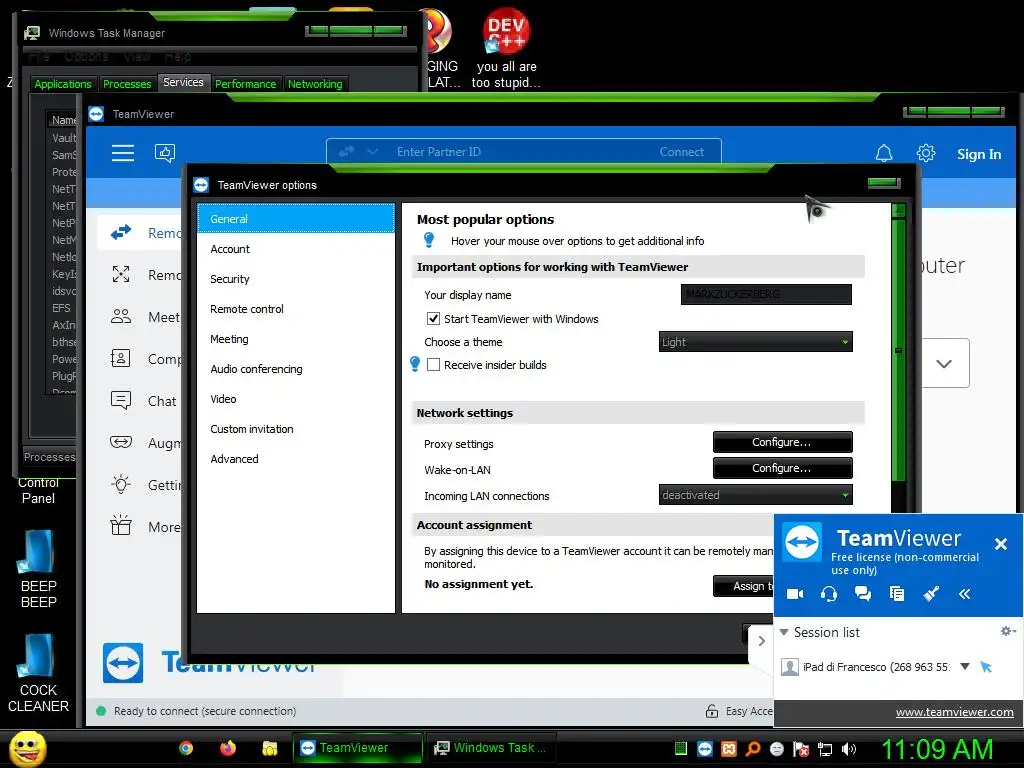Open the Control Panel desktop icon
Viewport: 1024px width, 768px height.
click(39, 490)
